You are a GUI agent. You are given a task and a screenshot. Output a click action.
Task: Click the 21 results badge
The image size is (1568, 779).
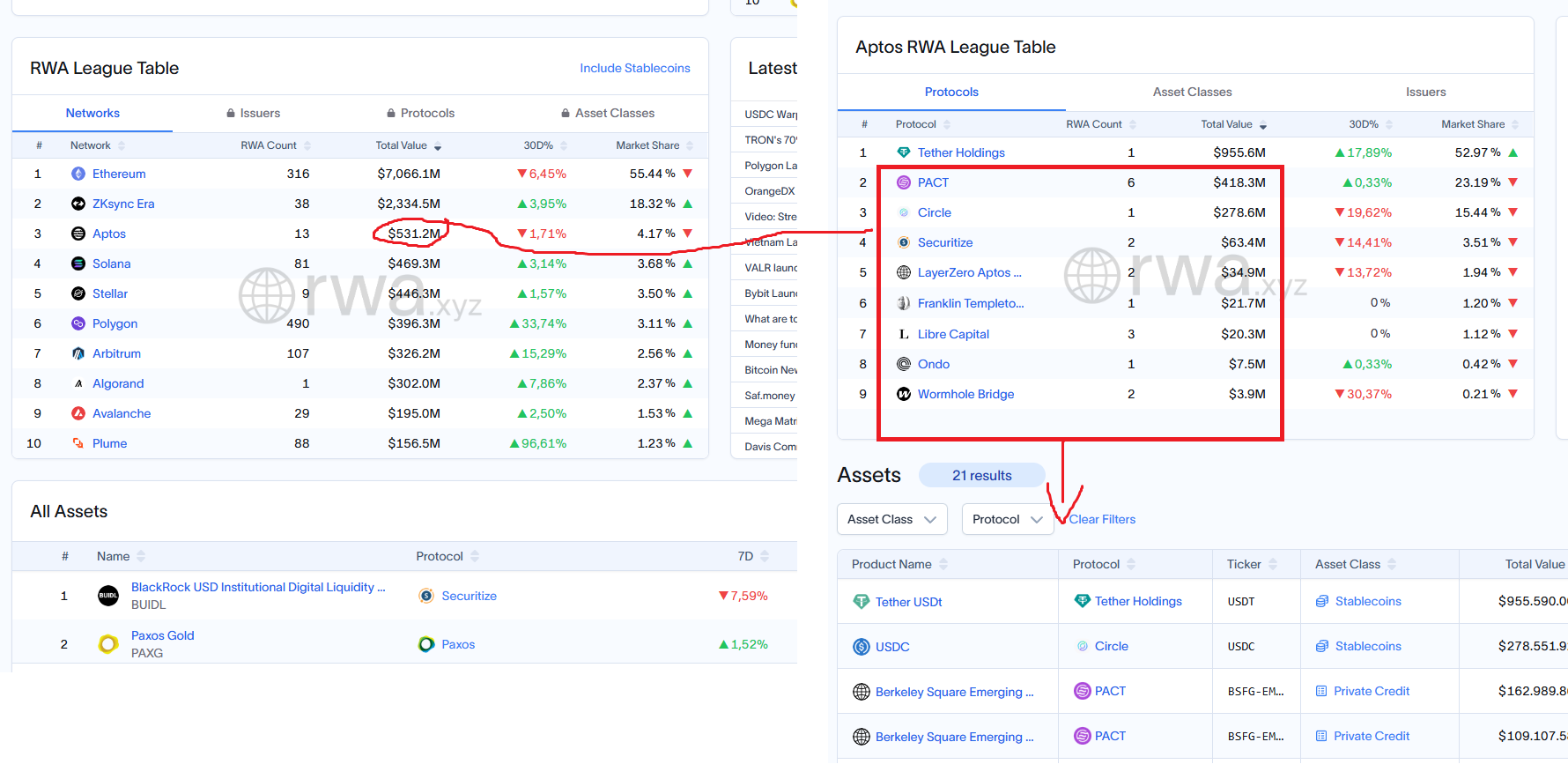click(x=981, y=475)
